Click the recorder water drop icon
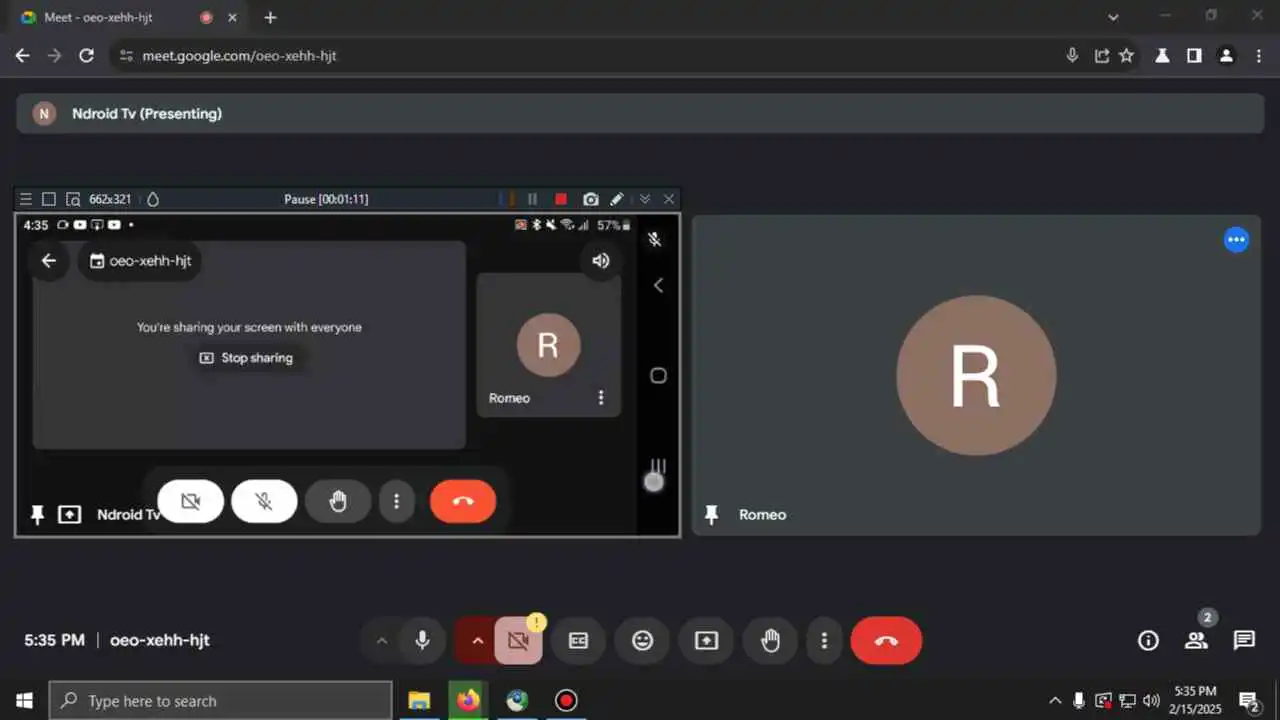 tap(153, 199)
